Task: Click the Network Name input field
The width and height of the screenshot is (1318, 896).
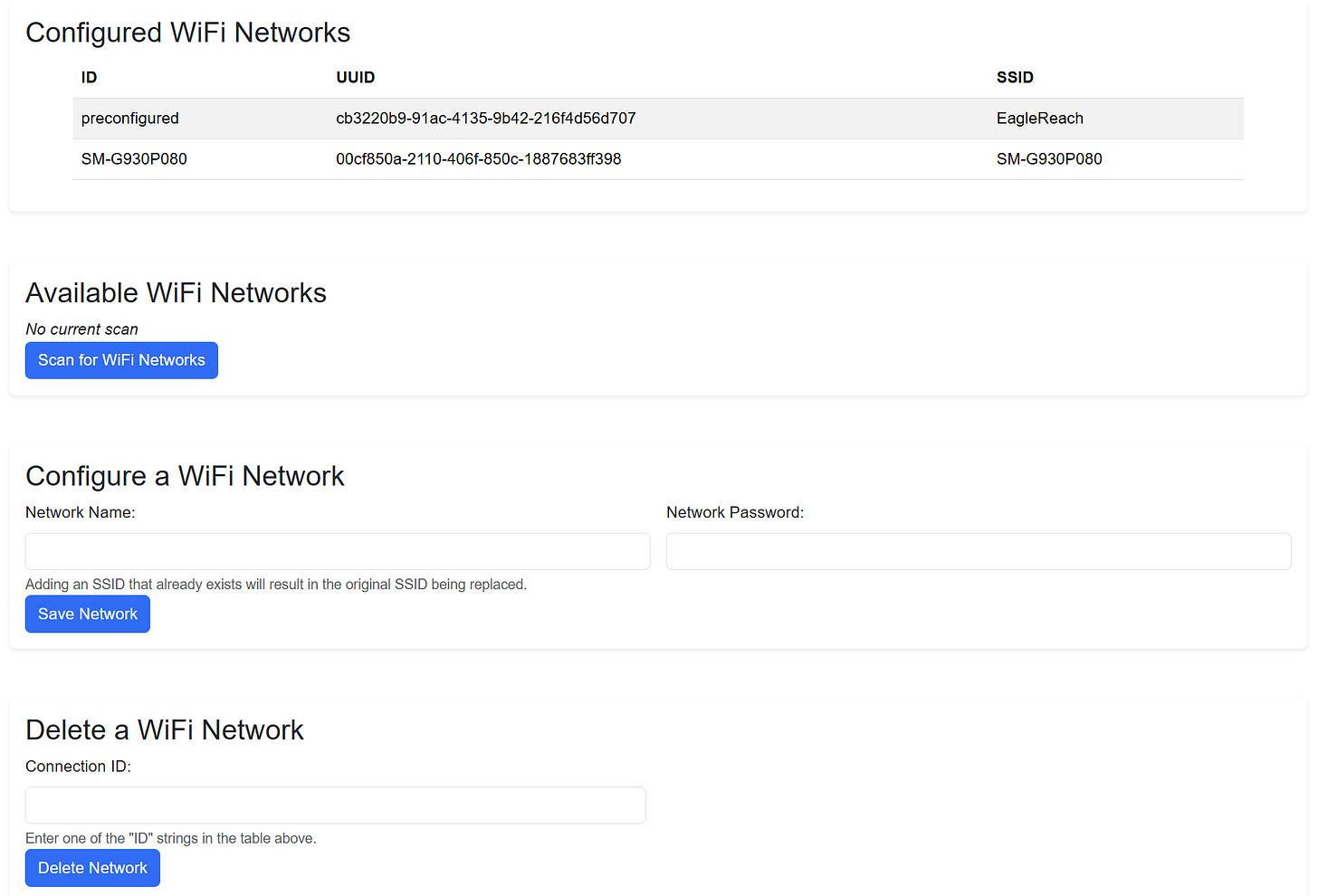Action: coord(337,551)
